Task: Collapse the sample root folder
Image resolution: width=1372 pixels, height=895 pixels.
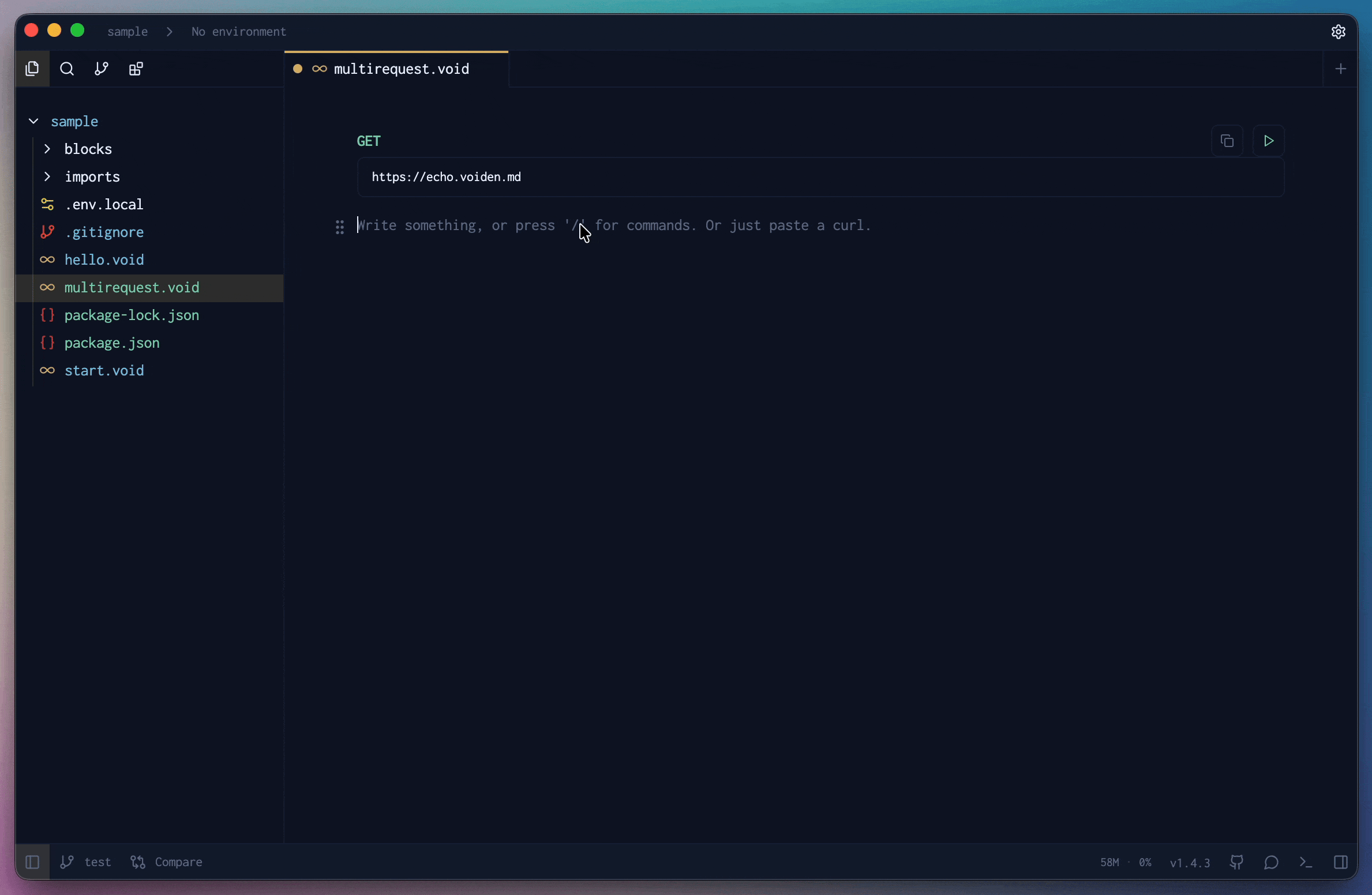Action: (33, 121)
